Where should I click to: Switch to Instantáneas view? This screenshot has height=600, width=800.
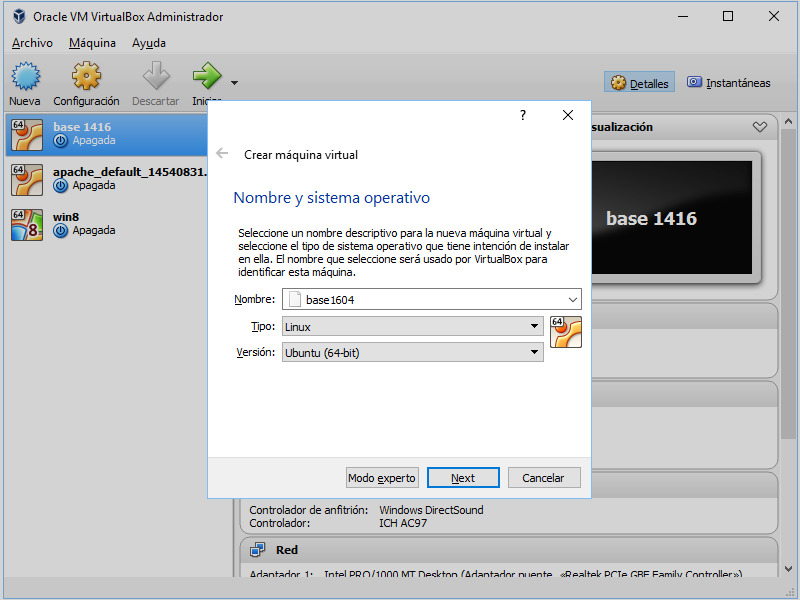click(x=729, y=83)
